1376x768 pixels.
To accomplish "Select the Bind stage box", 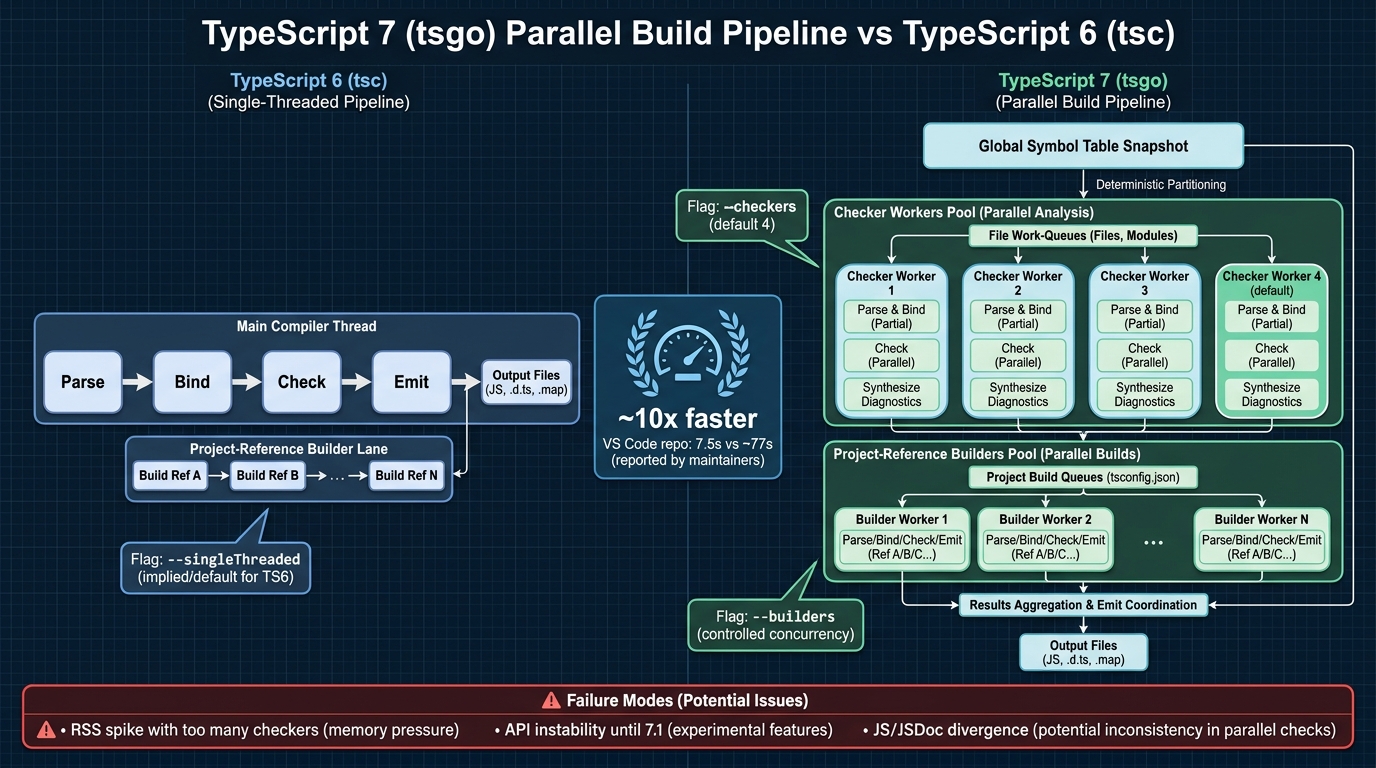I will (192, 382).
